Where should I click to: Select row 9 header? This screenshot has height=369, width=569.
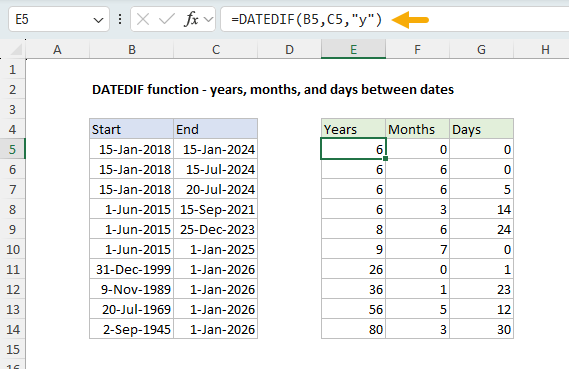pos(13,229)
